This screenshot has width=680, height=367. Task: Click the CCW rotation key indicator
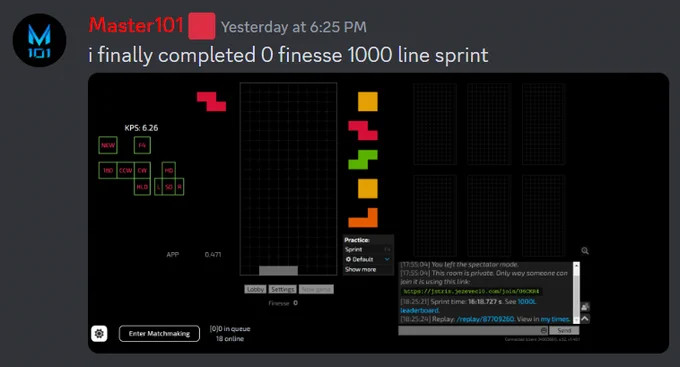click(x=125, y=170)
